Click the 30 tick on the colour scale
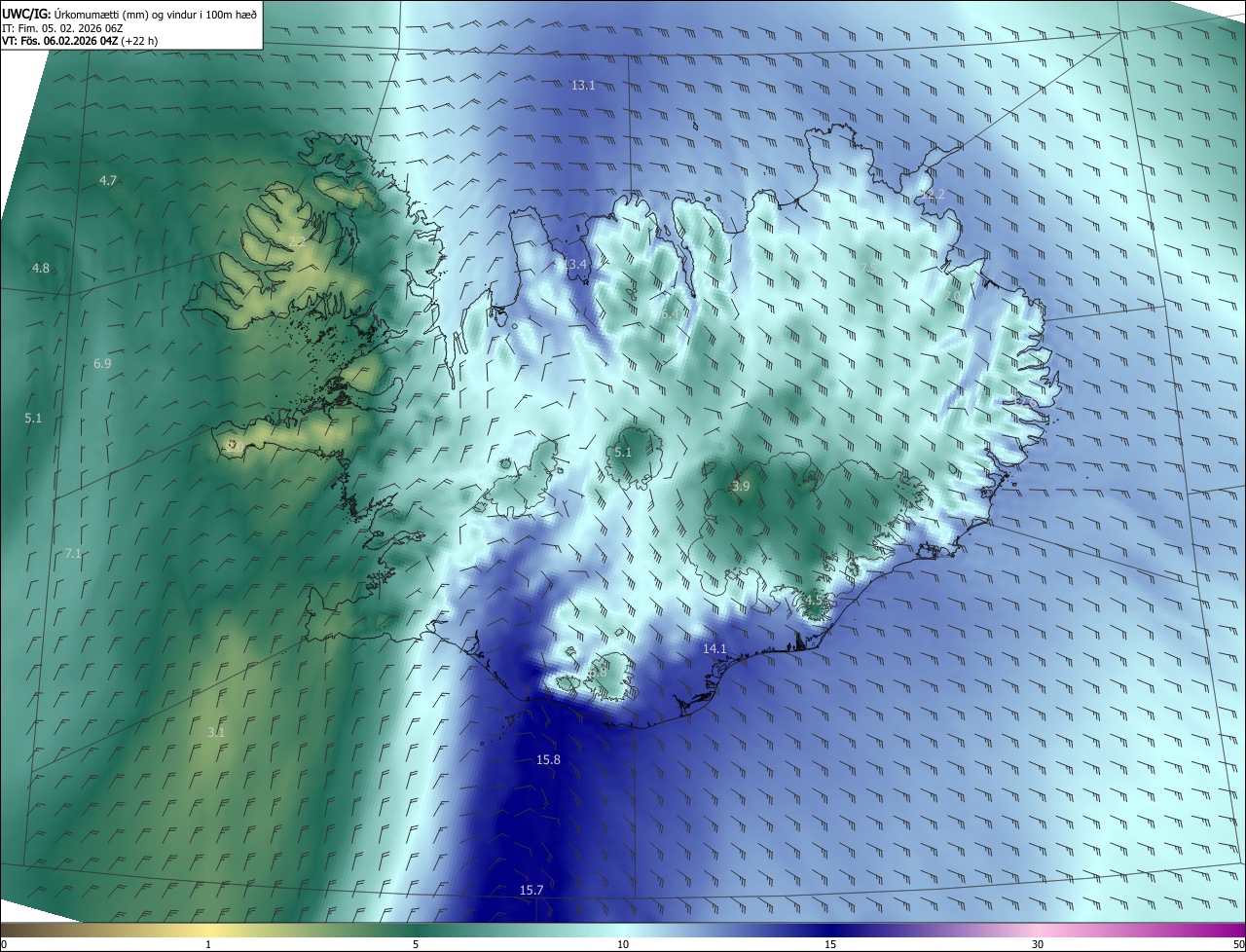1246x952 pixels. point(1038,945)
